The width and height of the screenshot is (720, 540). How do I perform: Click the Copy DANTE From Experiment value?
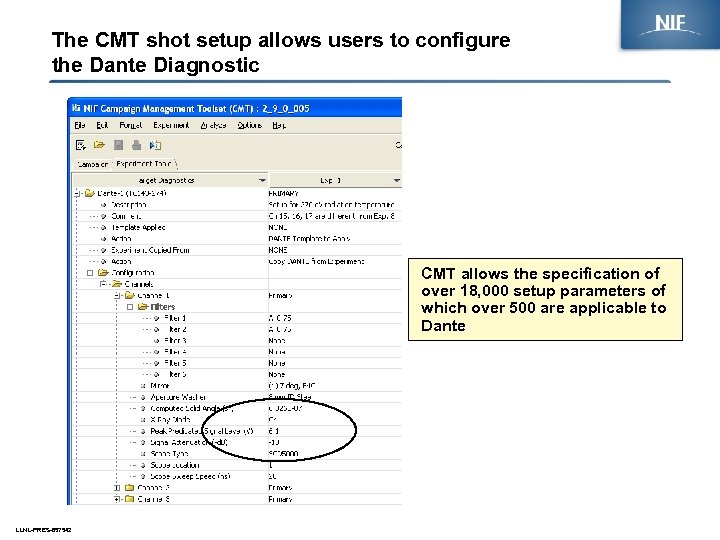point(316,261)
